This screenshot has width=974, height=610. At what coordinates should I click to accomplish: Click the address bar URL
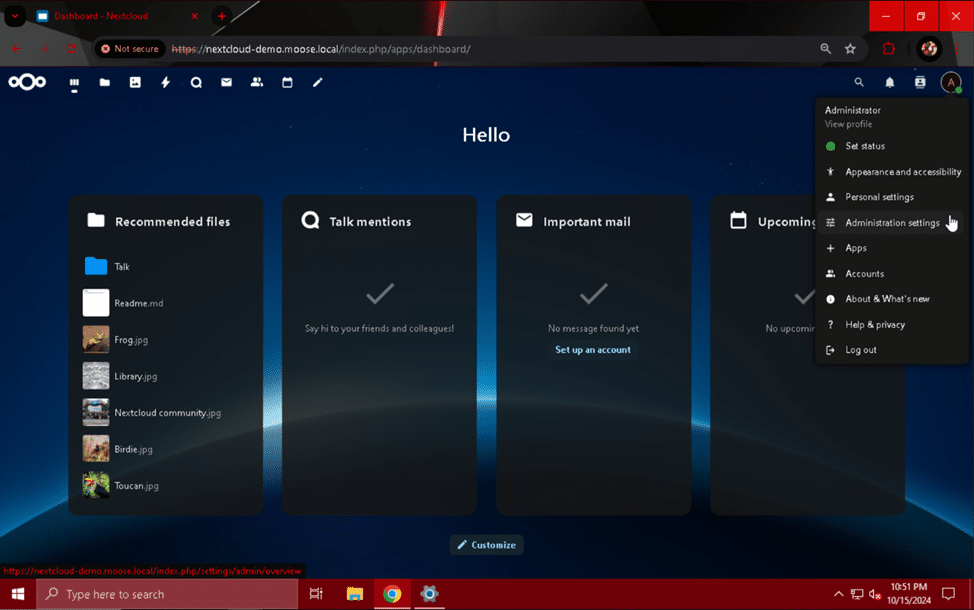[321, 49]
